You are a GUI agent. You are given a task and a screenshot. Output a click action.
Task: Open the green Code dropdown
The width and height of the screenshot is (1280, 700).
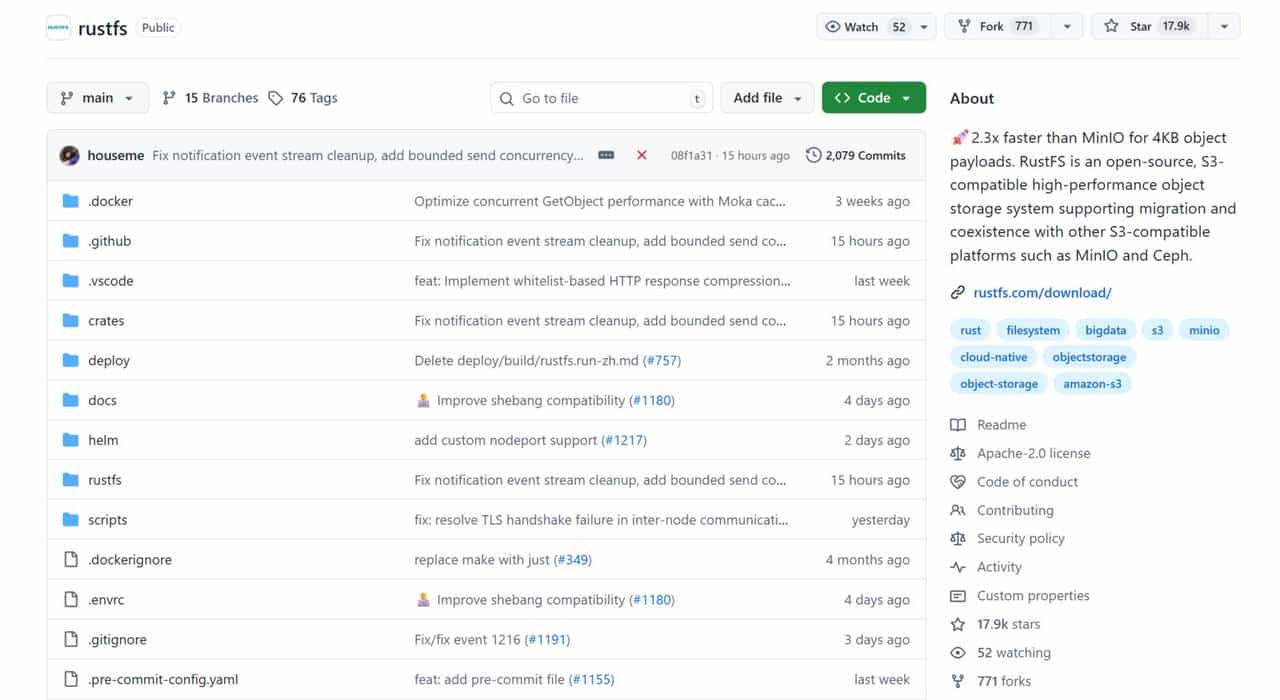(874, 97)
